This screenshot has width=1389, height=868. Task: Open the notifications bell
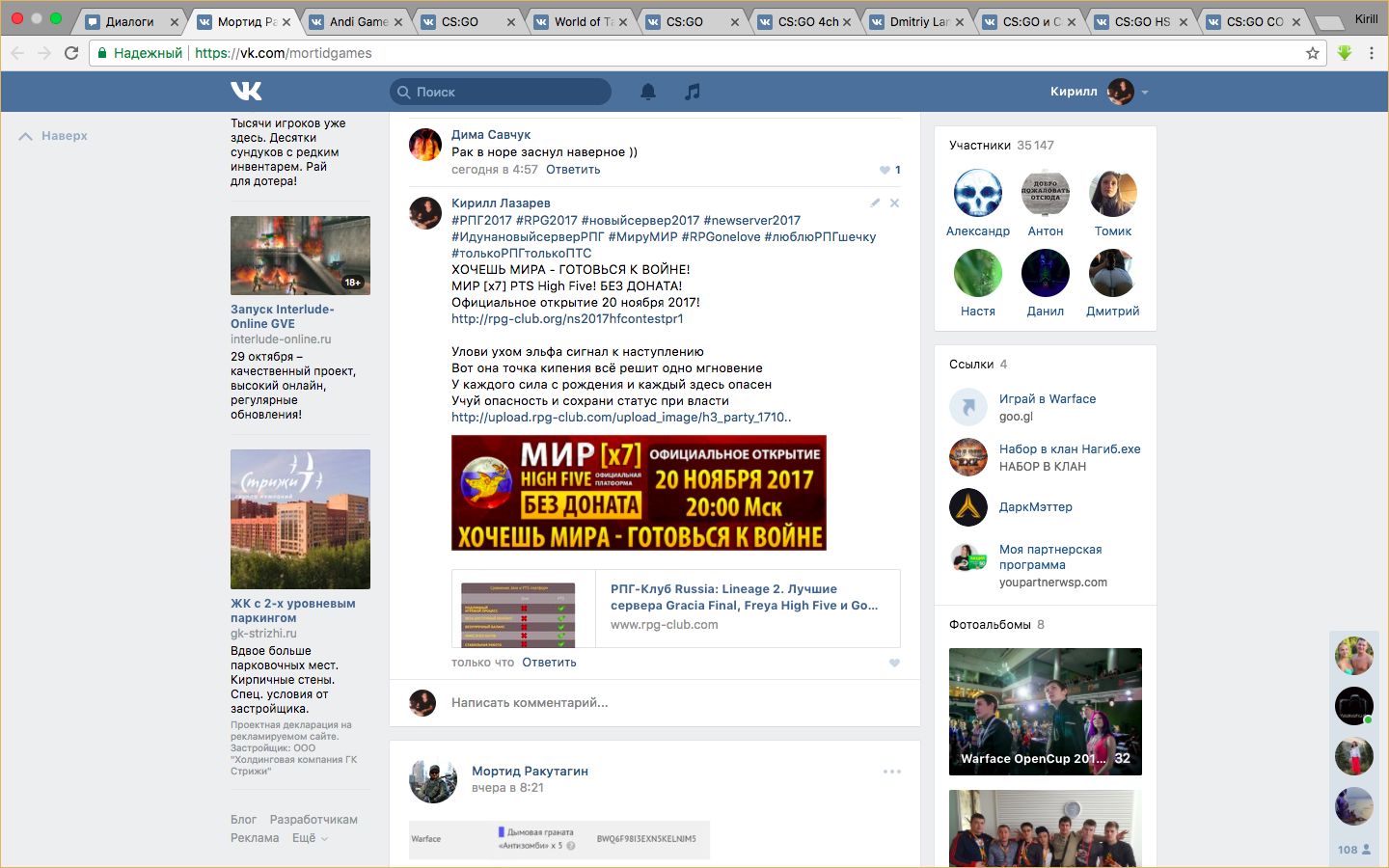click(x=648, y=92)
